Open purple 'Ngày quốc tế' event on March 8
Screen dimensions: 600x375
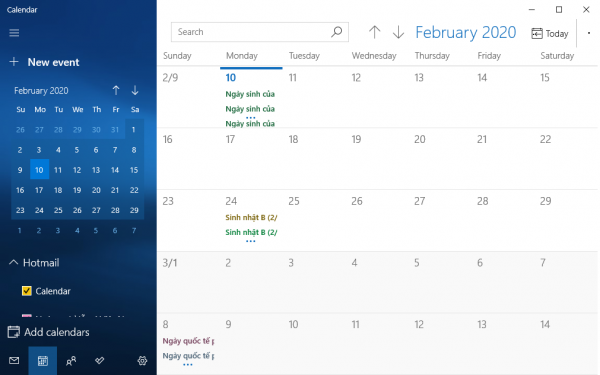188,341
